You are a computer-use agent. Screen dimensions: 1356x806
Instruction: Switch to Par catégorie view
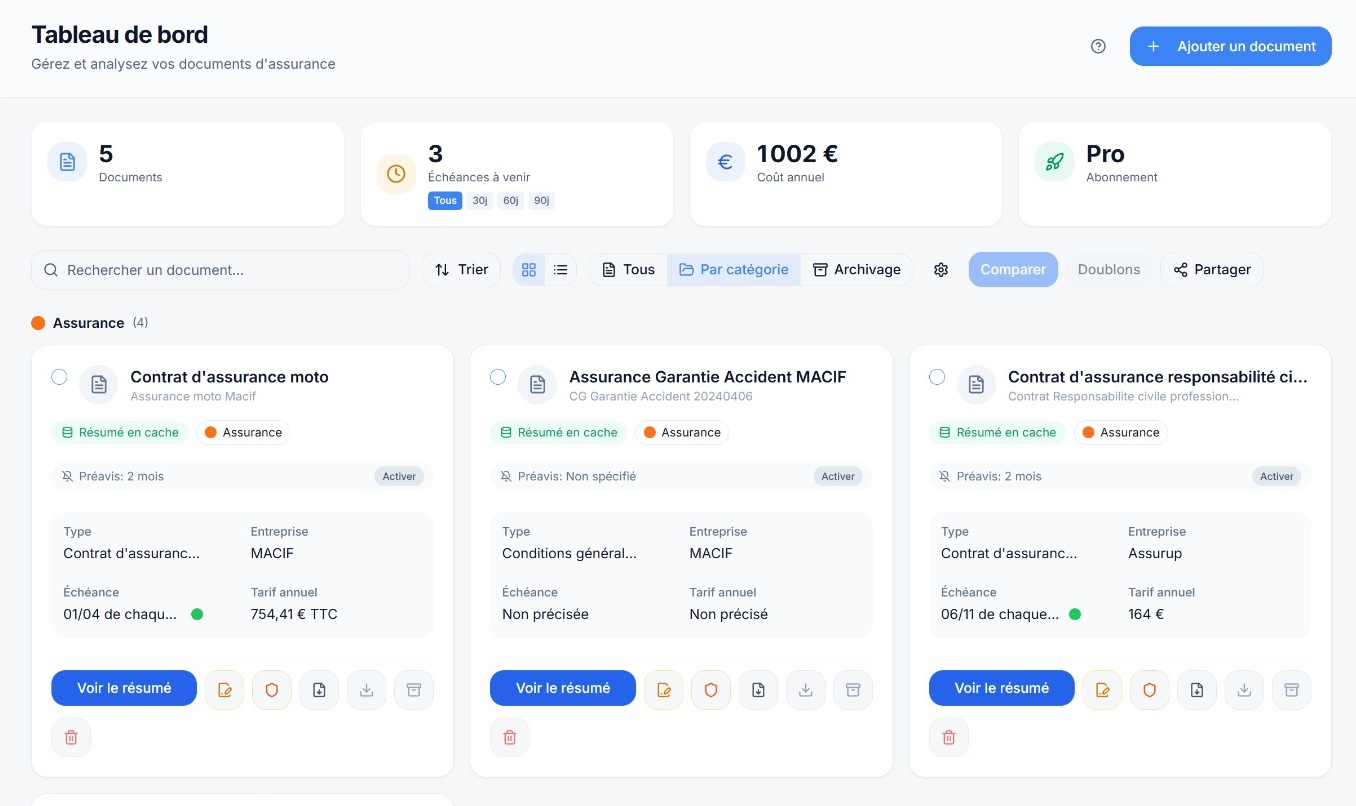pyautogui.click(x=734, y=270)
